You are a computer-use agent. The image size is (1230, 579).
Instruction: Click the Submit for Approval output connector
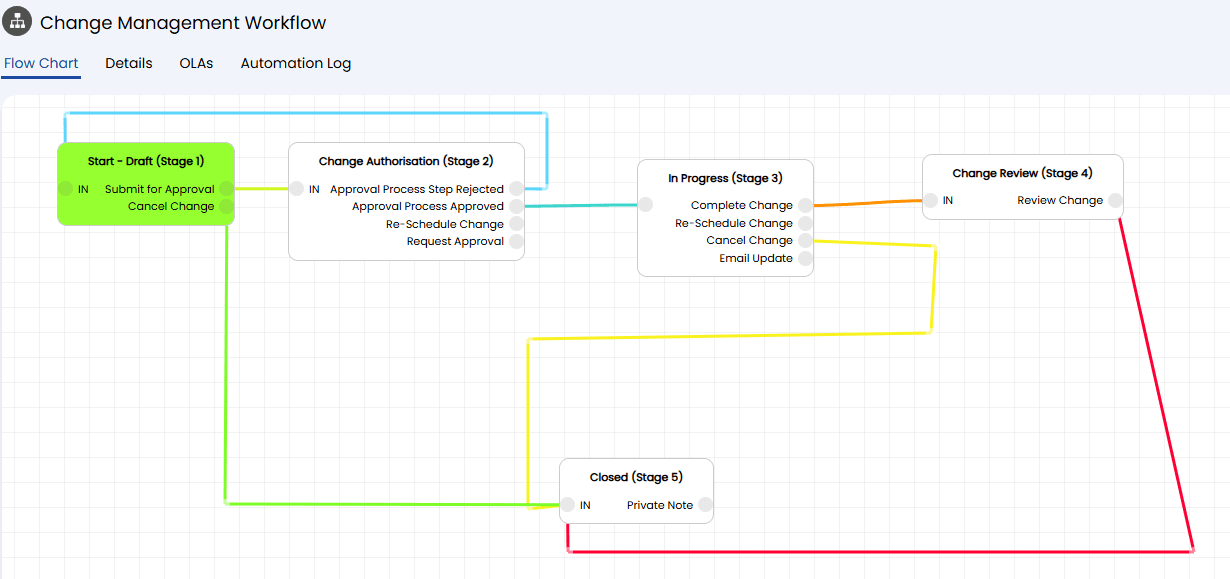(227, 188)
